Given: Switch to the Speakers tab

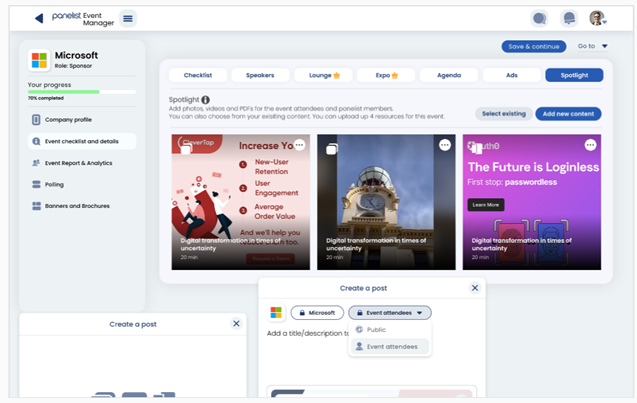Looking at the screenshot, I should pos(260,75).
